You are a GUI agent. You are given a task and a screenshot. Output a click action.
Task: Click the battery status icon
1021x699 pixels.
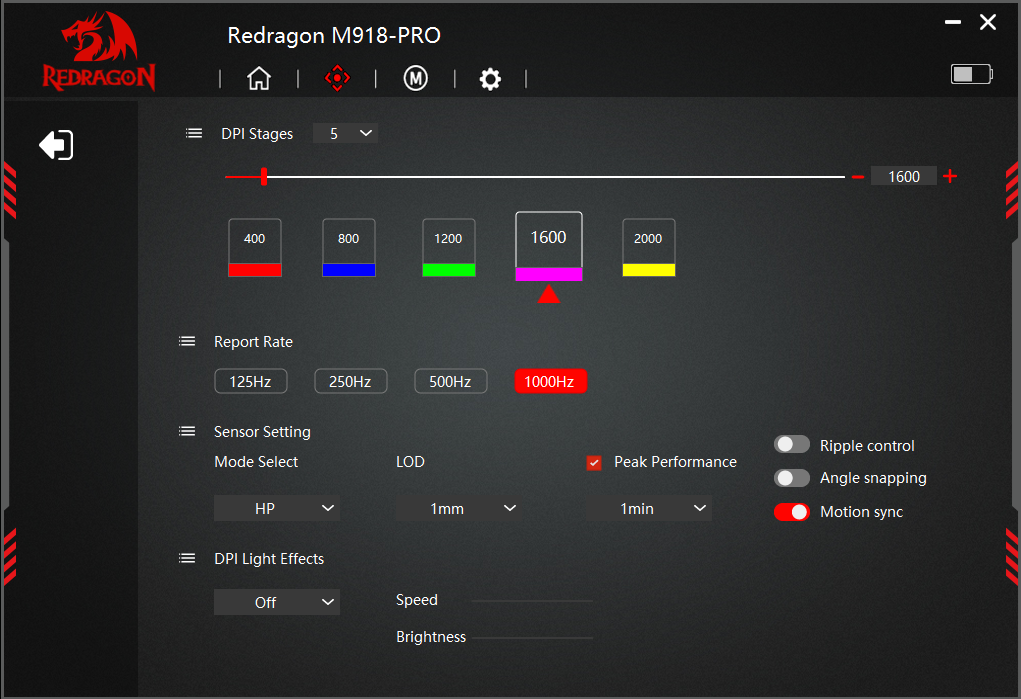[971, 74]
